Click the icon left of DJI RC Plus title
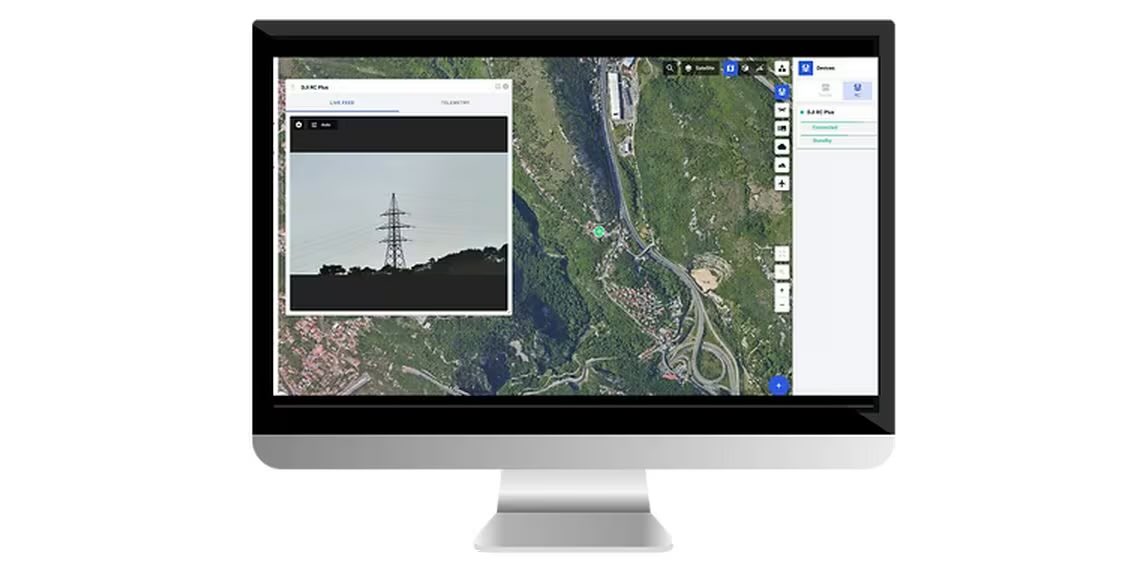 293,87
